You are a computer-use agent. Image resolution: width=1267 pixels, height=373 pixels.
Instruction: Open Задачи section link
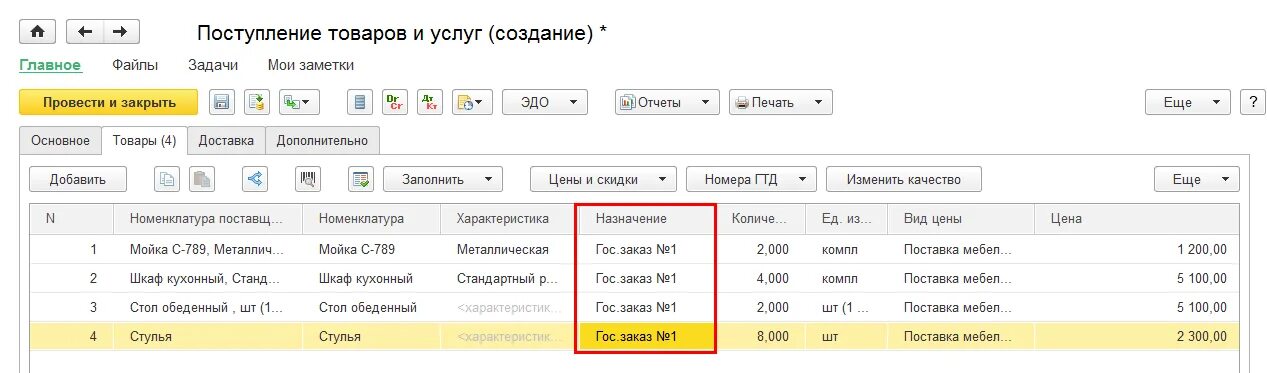tap(213, 65)
